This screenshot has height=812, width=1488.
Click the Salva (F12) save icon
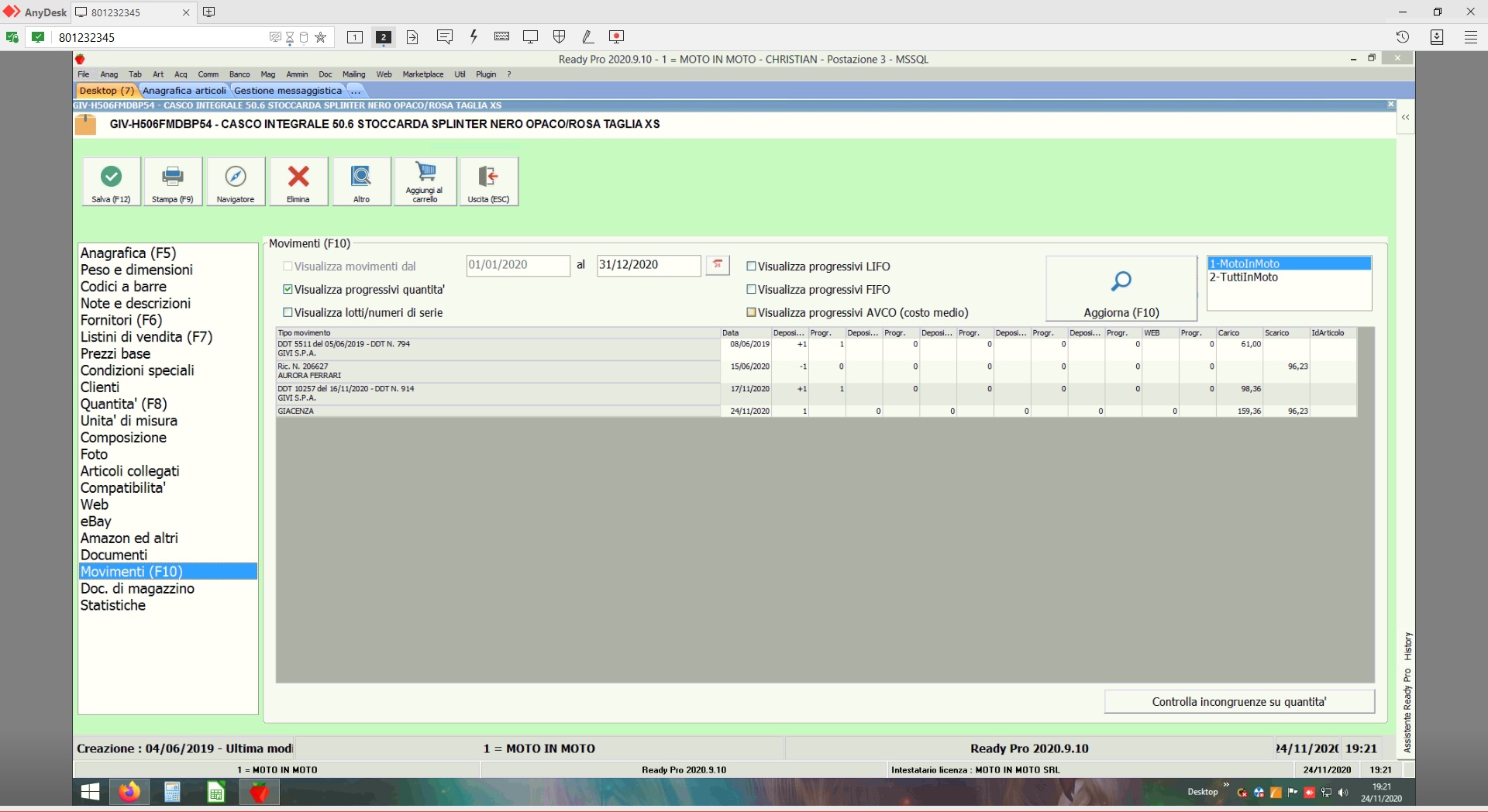tap(111, 181)
